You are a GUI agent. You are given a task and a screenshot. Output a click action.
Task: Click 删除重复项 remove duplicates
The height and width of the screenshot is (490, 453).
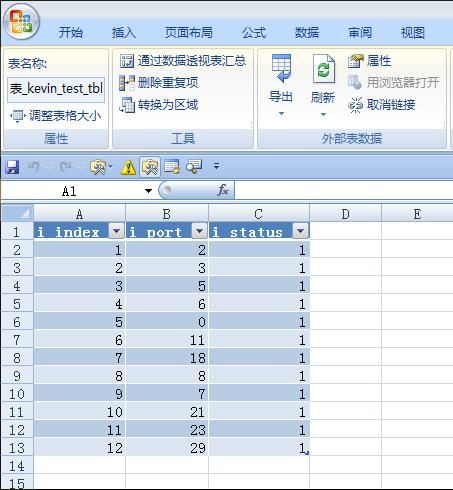(159, 83)
